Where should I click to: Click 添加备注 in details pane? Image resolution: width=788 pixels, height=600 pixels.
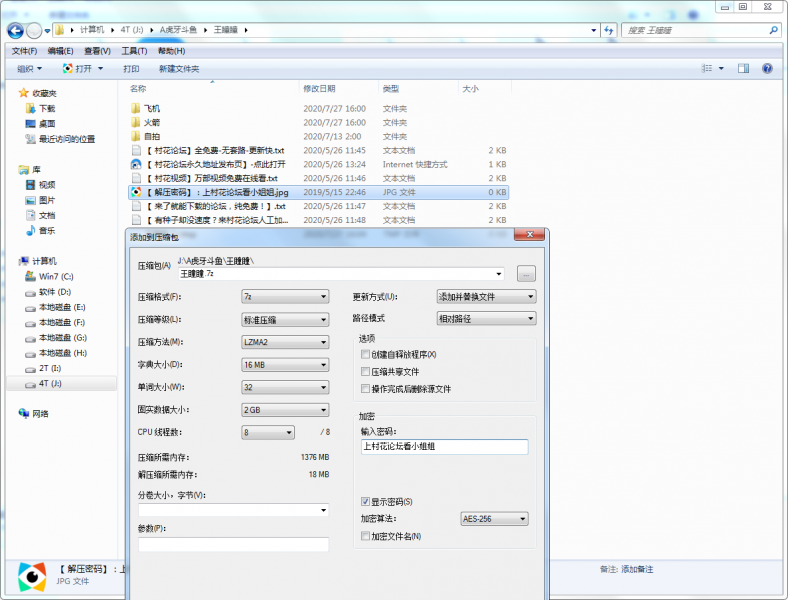click(637, 569)
